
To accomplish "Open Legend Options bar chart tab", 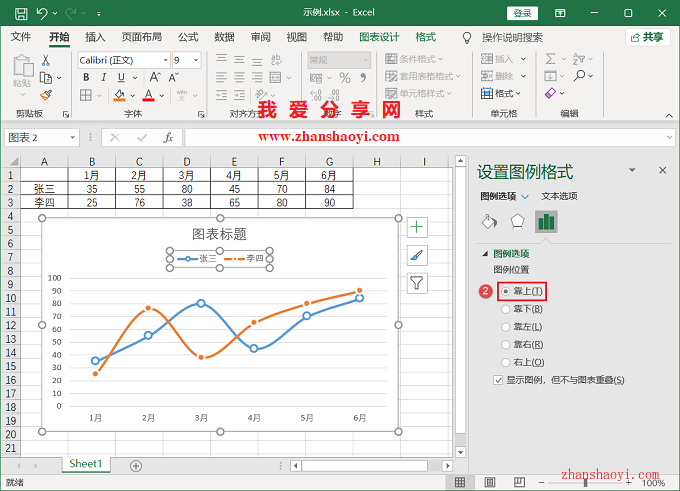I will (546, 222).
